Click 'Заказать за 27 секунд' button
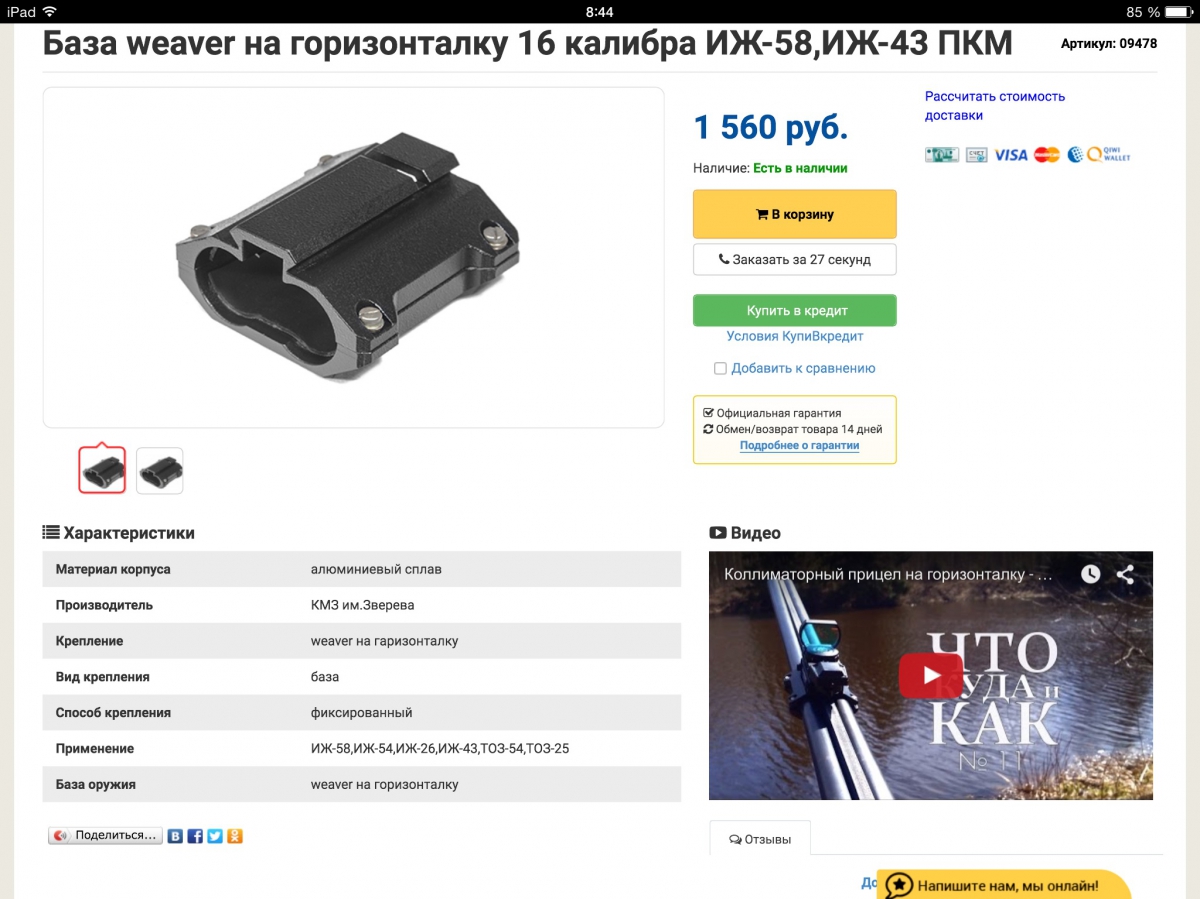Viewport: 1200px width, 899px height. tap(795, 259)
